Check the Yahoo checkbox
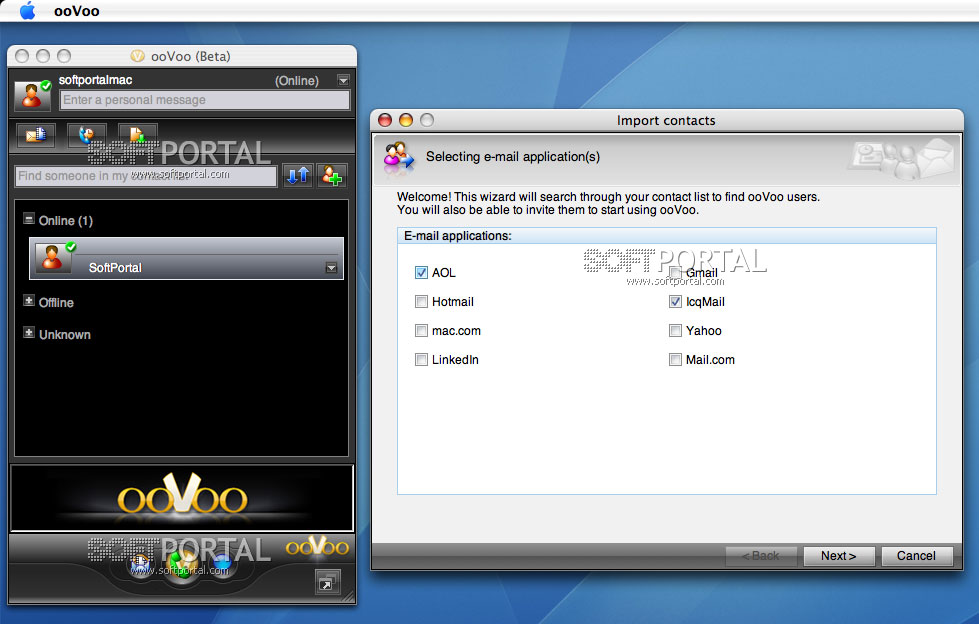Viewport: 979px width, 624px height. (675, 330)
